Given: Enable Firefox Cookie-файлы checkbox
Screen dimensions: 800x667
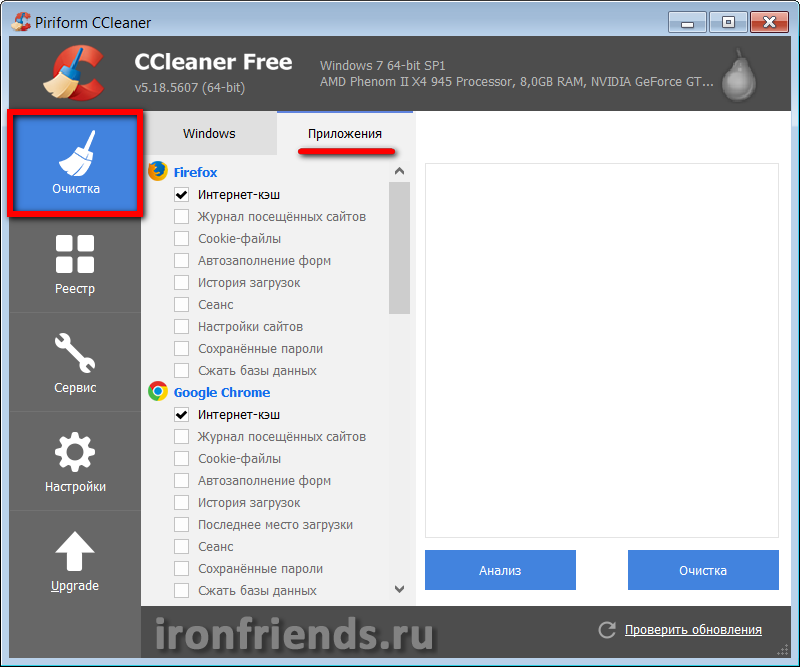Looking at the screenshot, I should (x=182, y=239).
